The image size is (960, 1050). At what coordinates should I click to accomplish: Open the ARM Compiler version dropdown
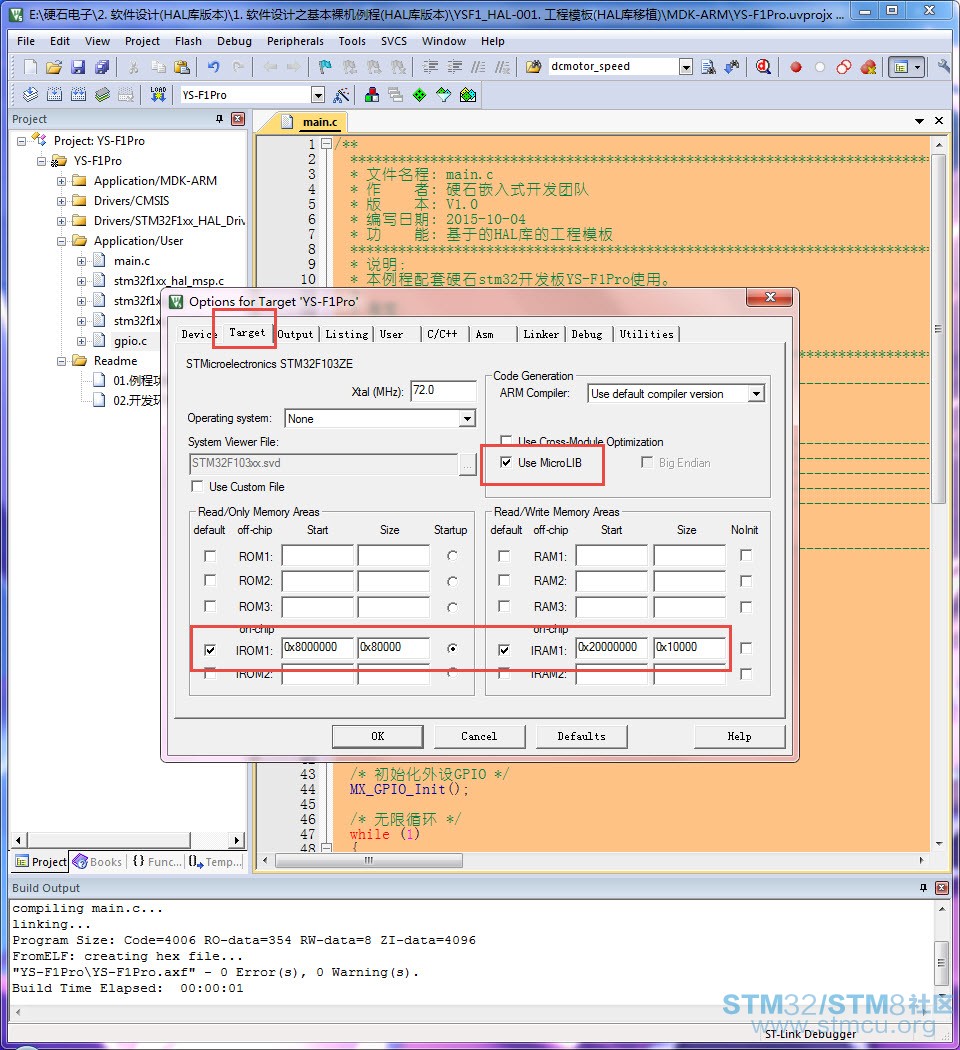pyautogui.click(x=756, y=394)
